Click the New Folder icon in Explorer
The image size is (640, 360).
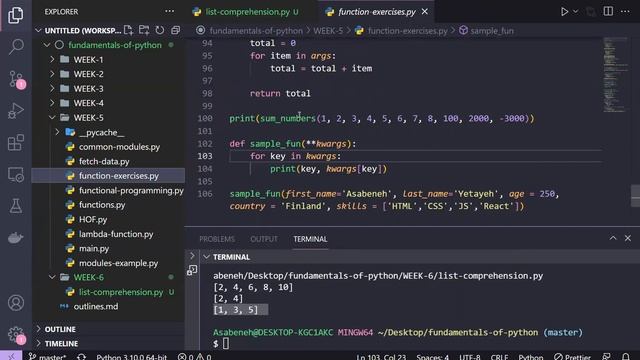tap(144, 30)
